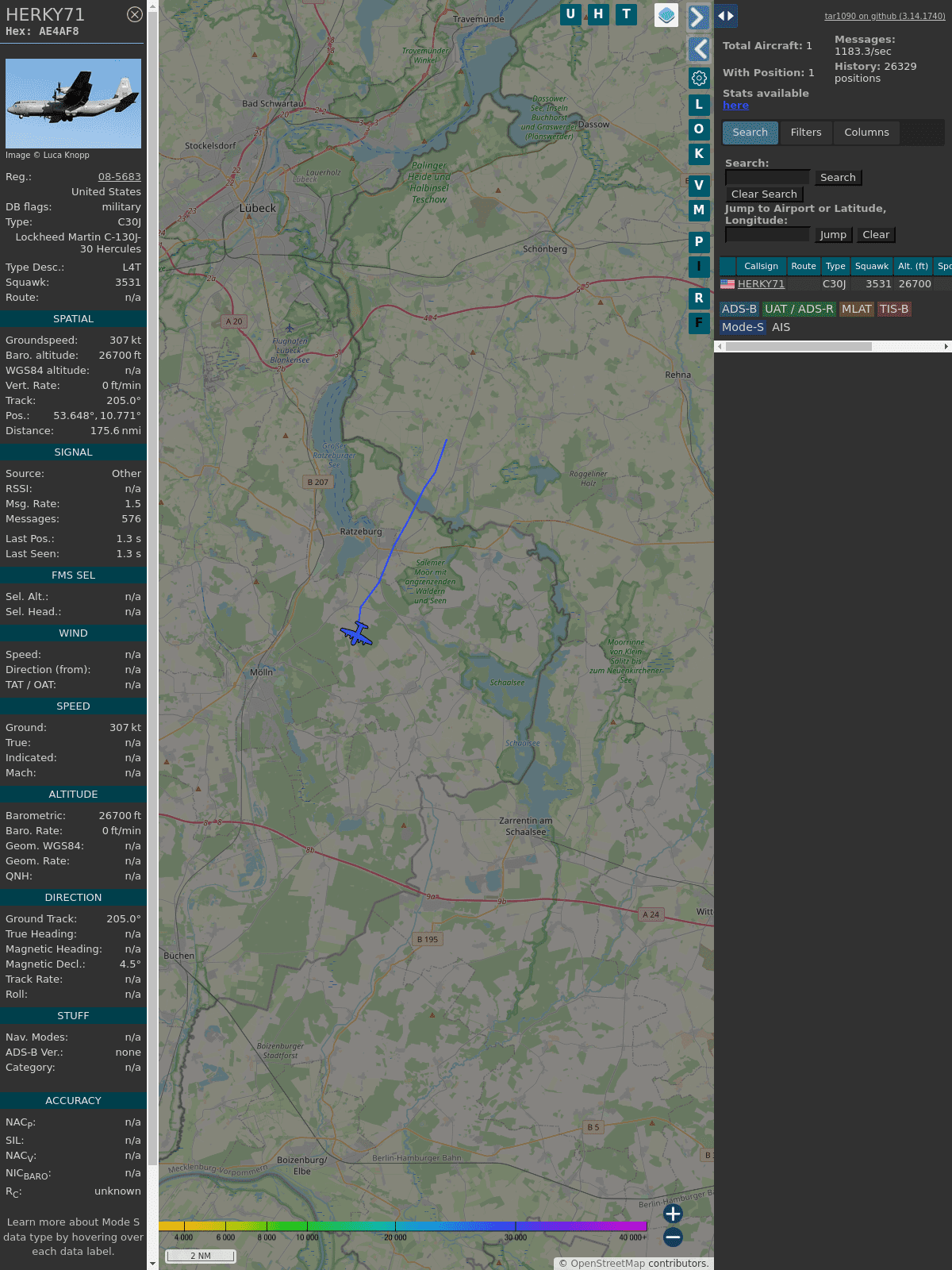Image resolution: width=952 pixels, height=1270 pixels.
Task: Toggle the I button
Action: (699, 267)
